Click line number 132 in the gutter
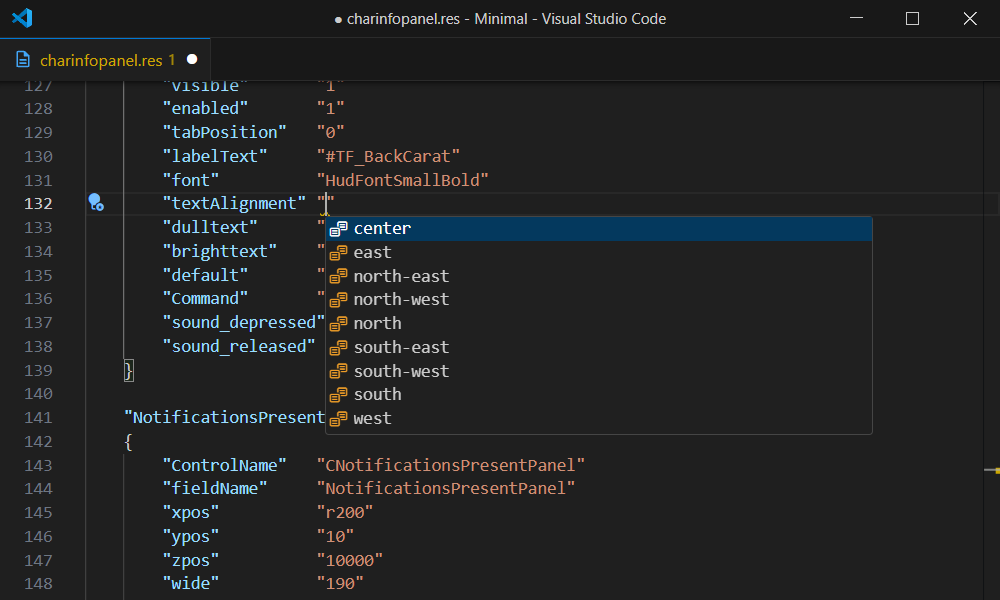The width and height of the screenshot is (1000, 600). coord(38,203)
